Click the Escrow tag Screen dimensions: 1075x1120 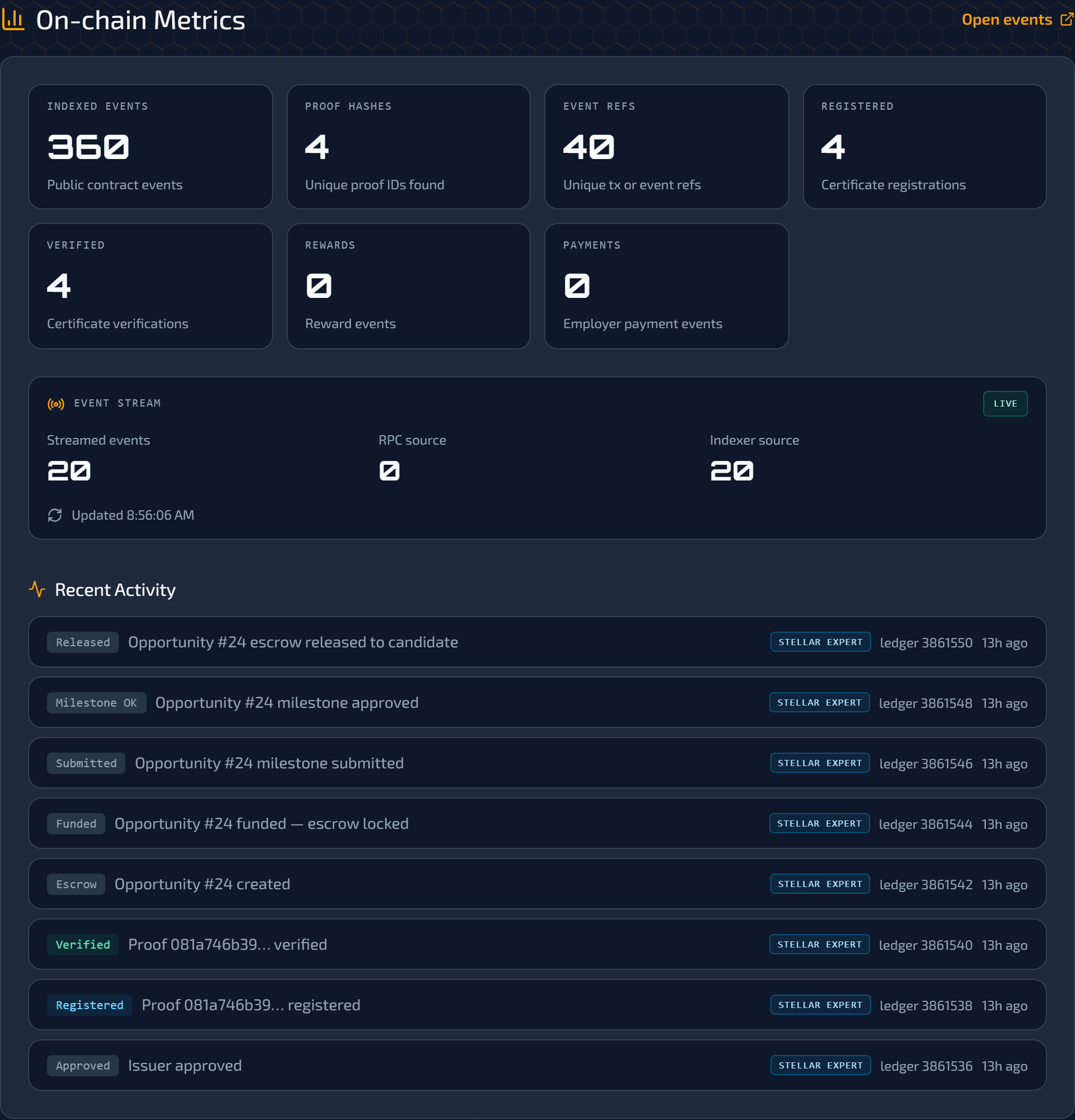tap(76, 885)
